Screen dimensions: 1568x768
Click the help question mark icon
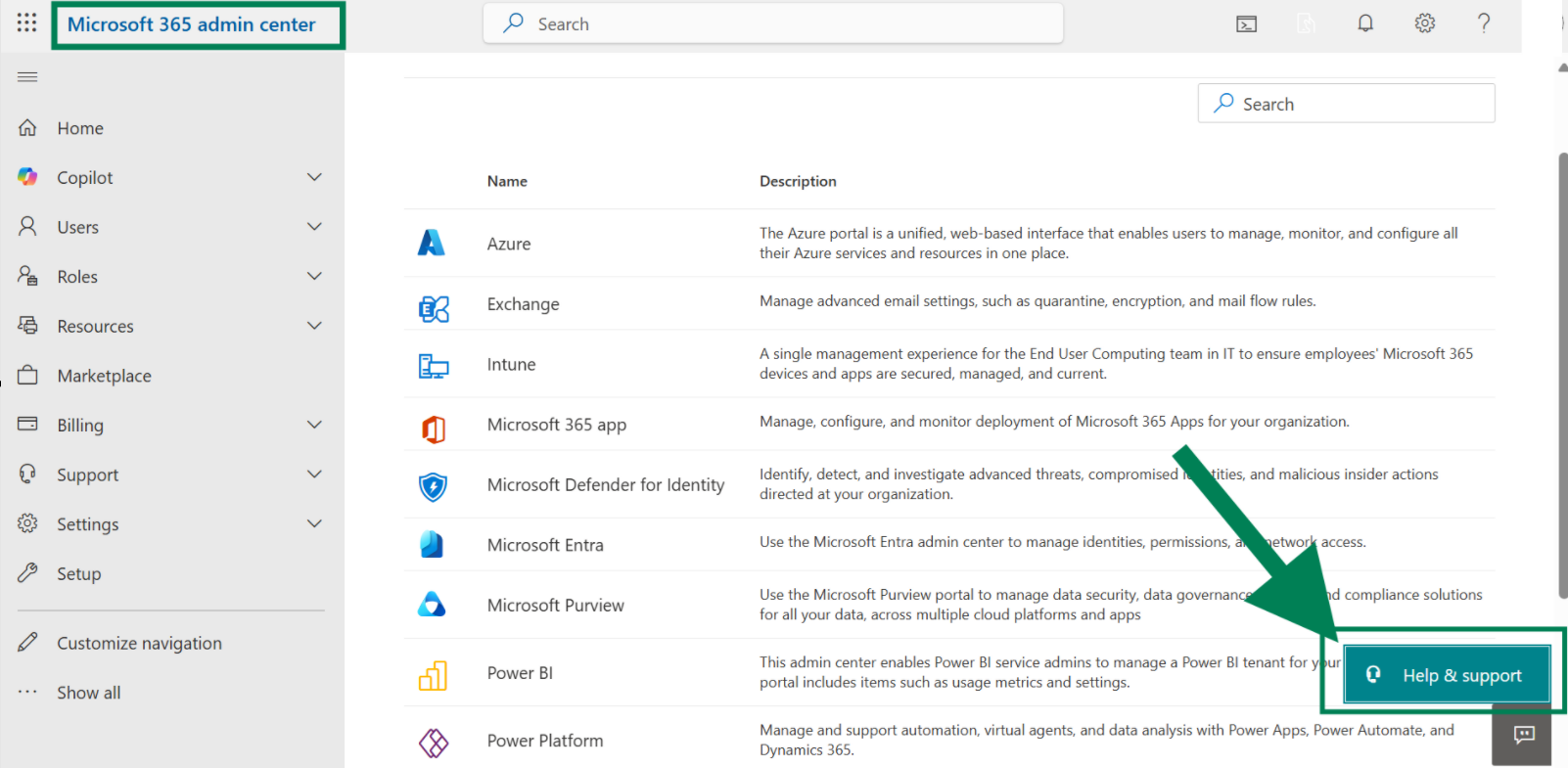click(x=1484, y=23)
